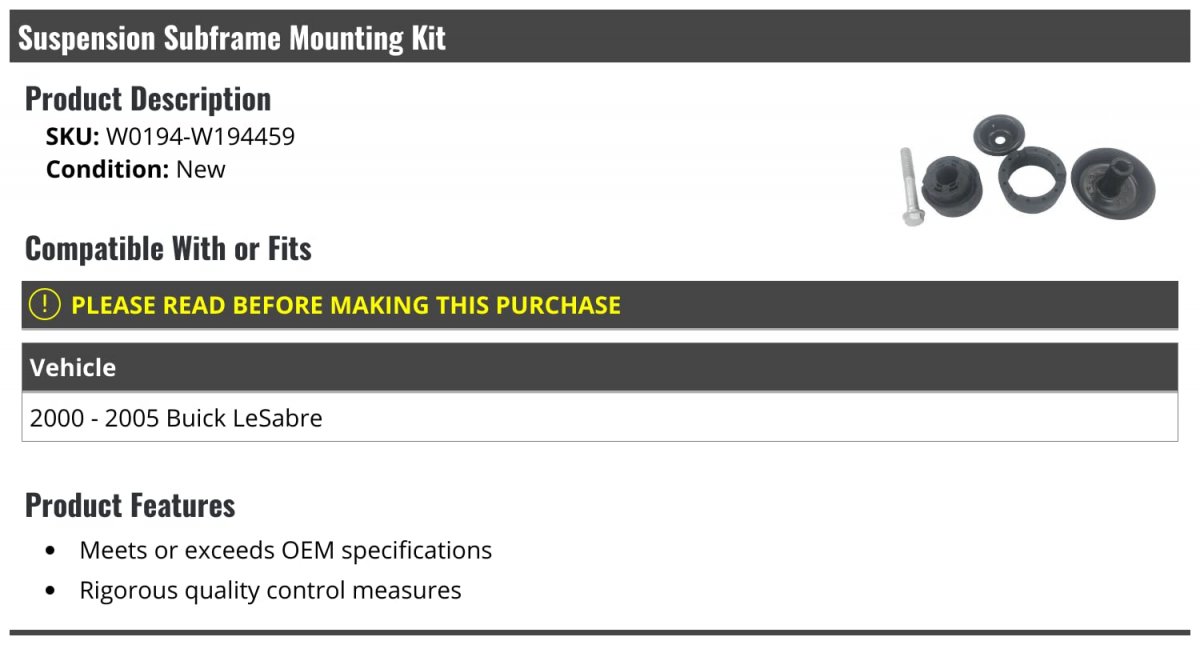Click the bullet before "Rigorous quality control"
The image size is (1200, 645).
pos(51,591)
